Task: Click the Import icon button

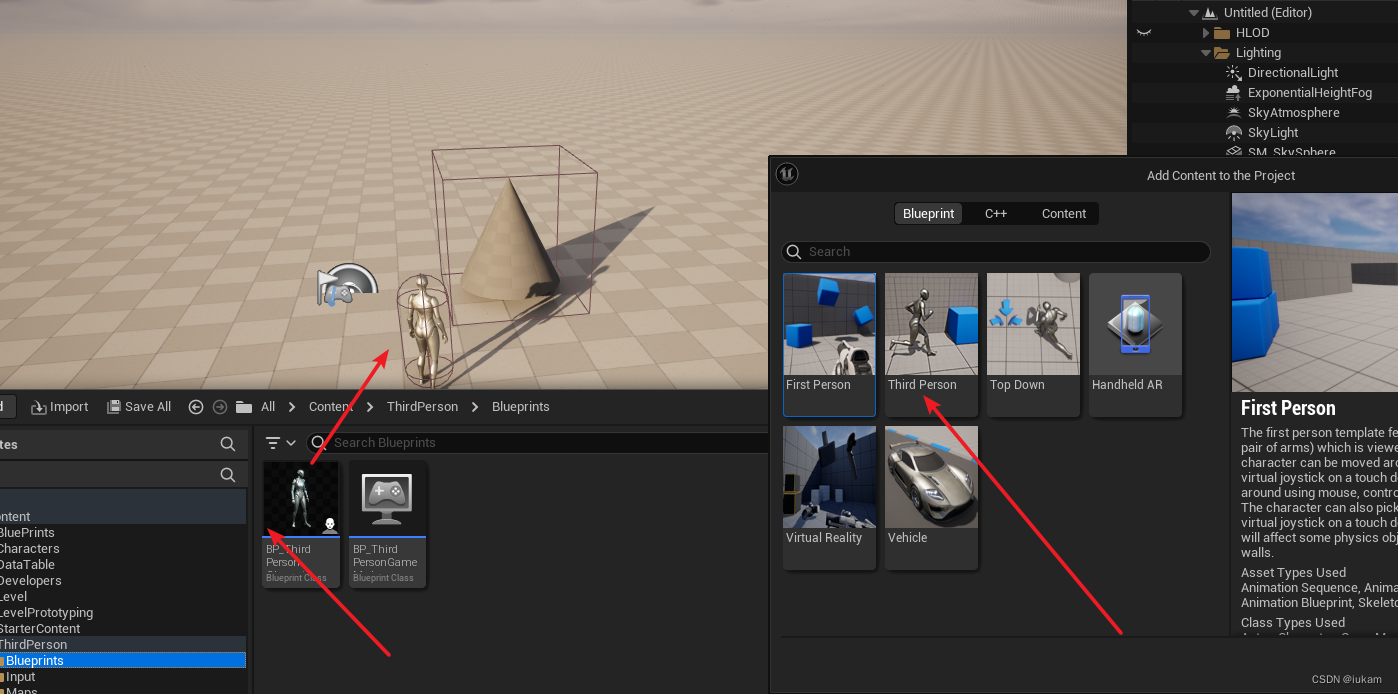Action: pyautogui.click(x=39, y=407)
